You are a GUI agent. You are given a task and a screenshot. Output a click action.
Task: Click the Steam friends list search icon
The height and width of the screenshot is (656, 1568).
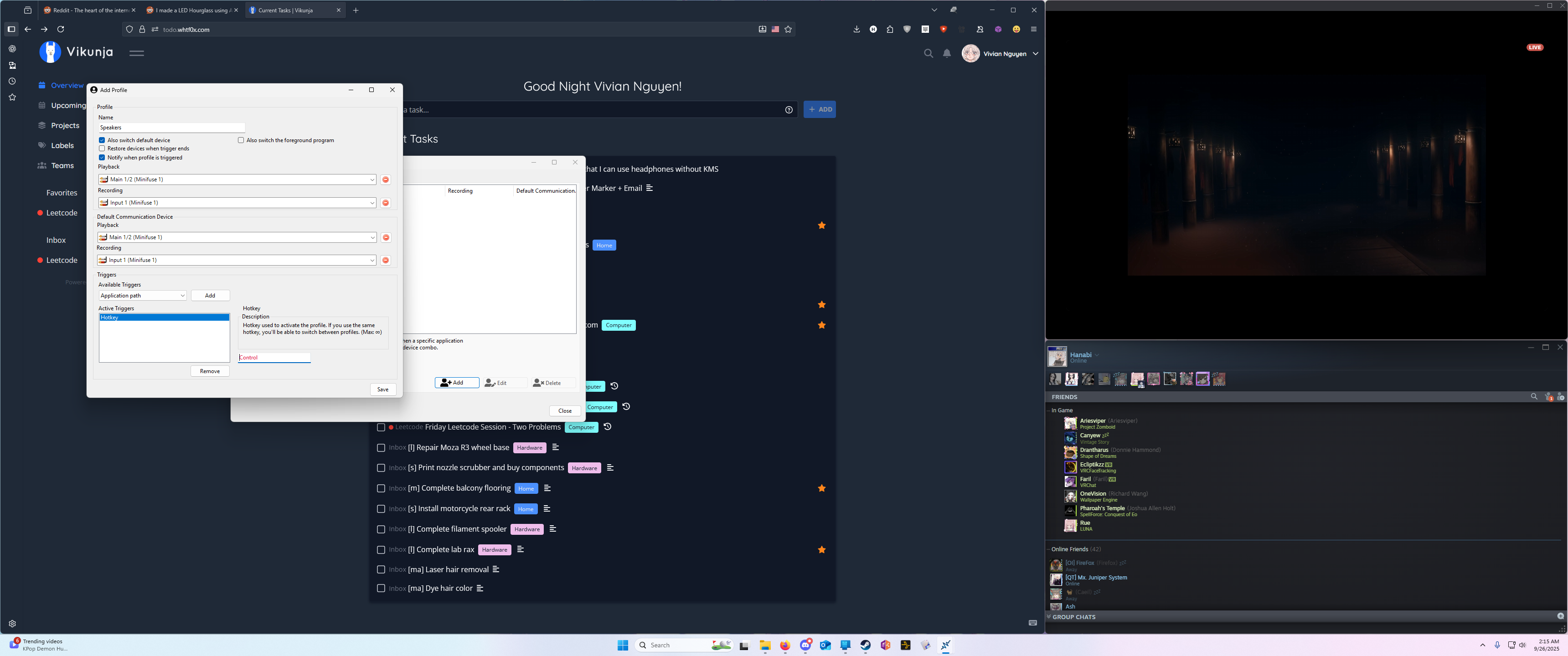pyautogui.click(x=1534, y=397)
